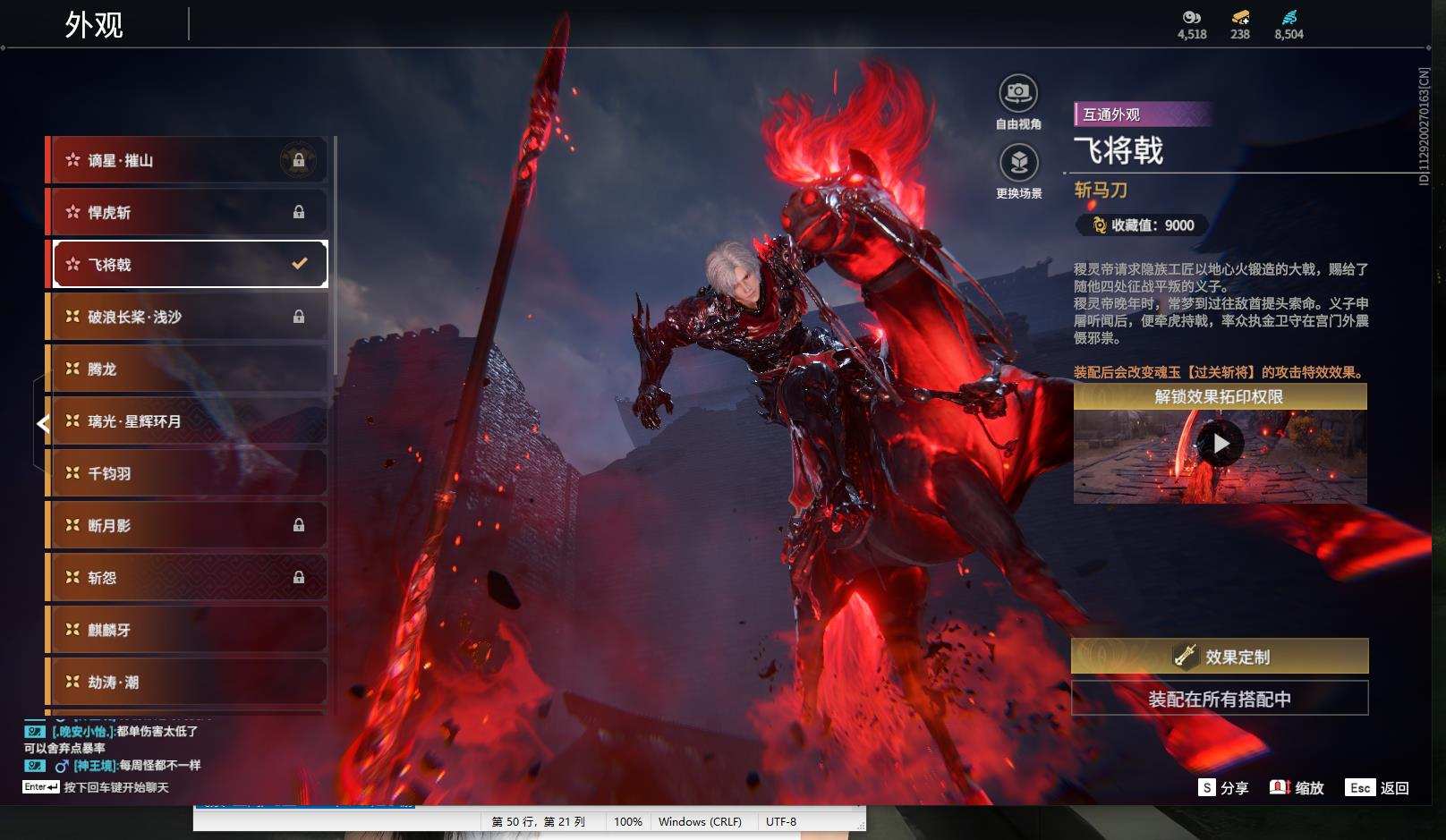Open the 效果定制 effect customization button
This screenshot has width=1446, height=840.
click(x=1220, y=657)
